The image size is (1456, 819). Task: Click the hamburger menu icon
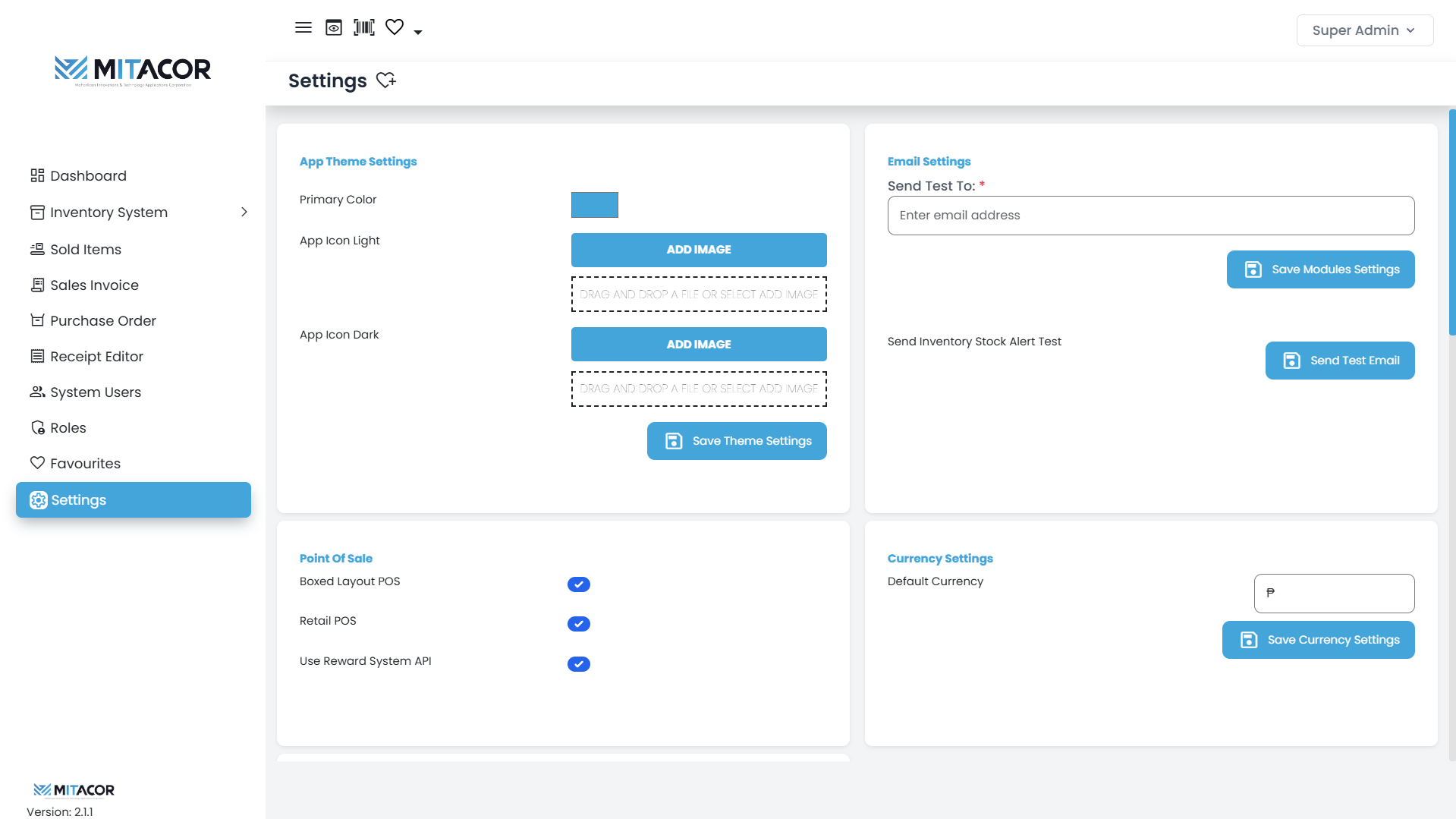point(303,28)
